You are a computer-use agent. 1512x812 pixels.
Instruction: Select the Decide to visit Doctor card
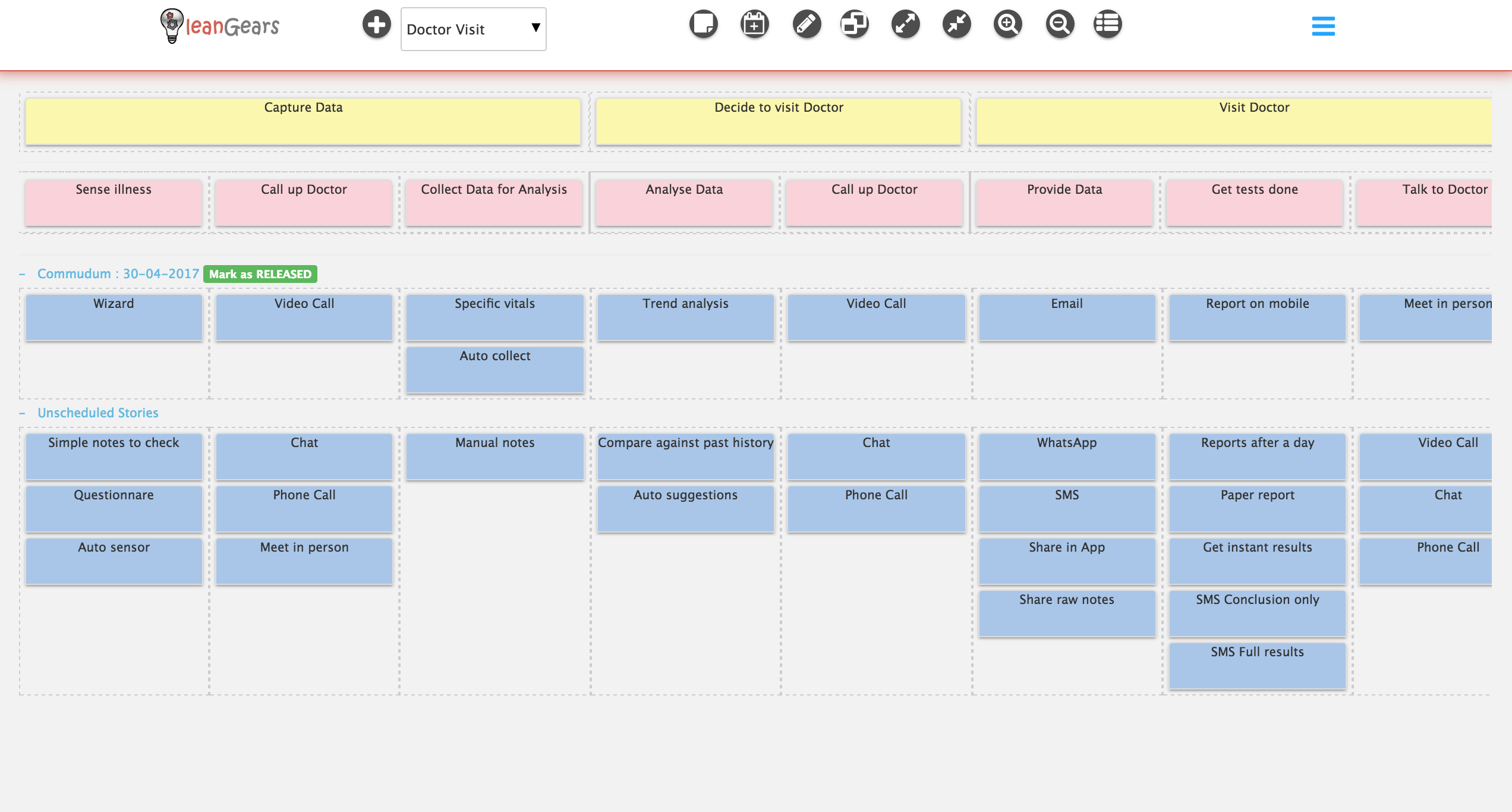point(779,121)
